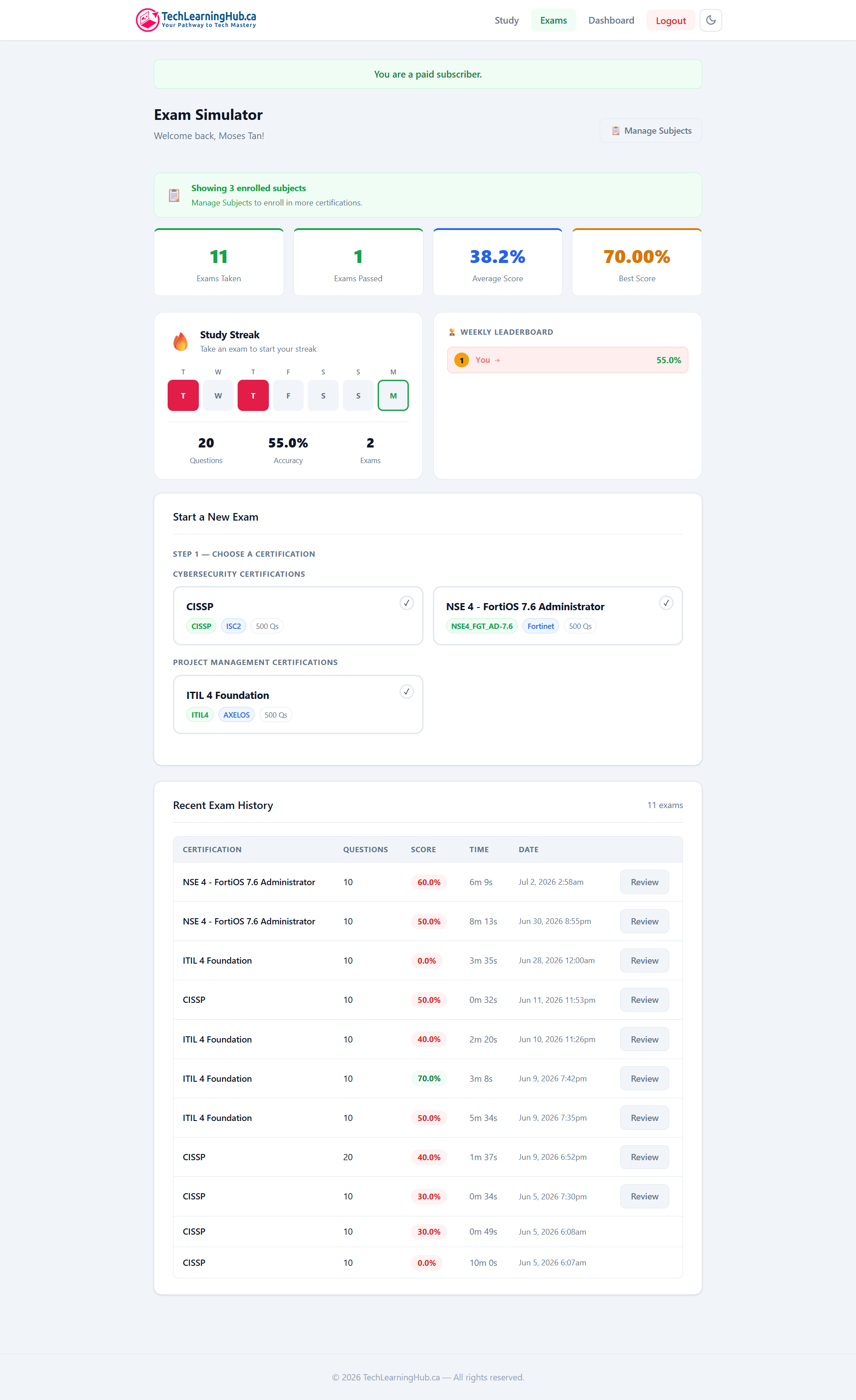The width and height of the screenshot is (856, 1400).
Task: Click the Fortinet tag
Action: pos(540,626)
